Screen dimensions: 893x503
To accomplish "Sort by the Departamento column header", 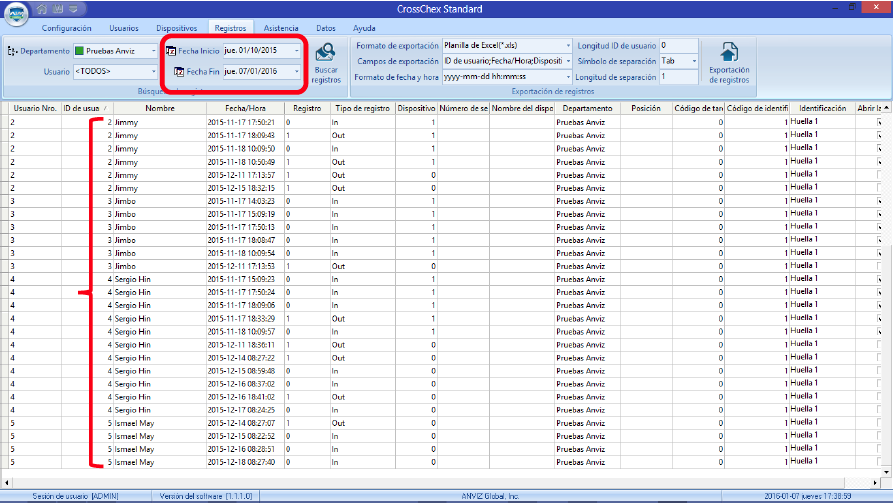I will click(x=587, y=108).
